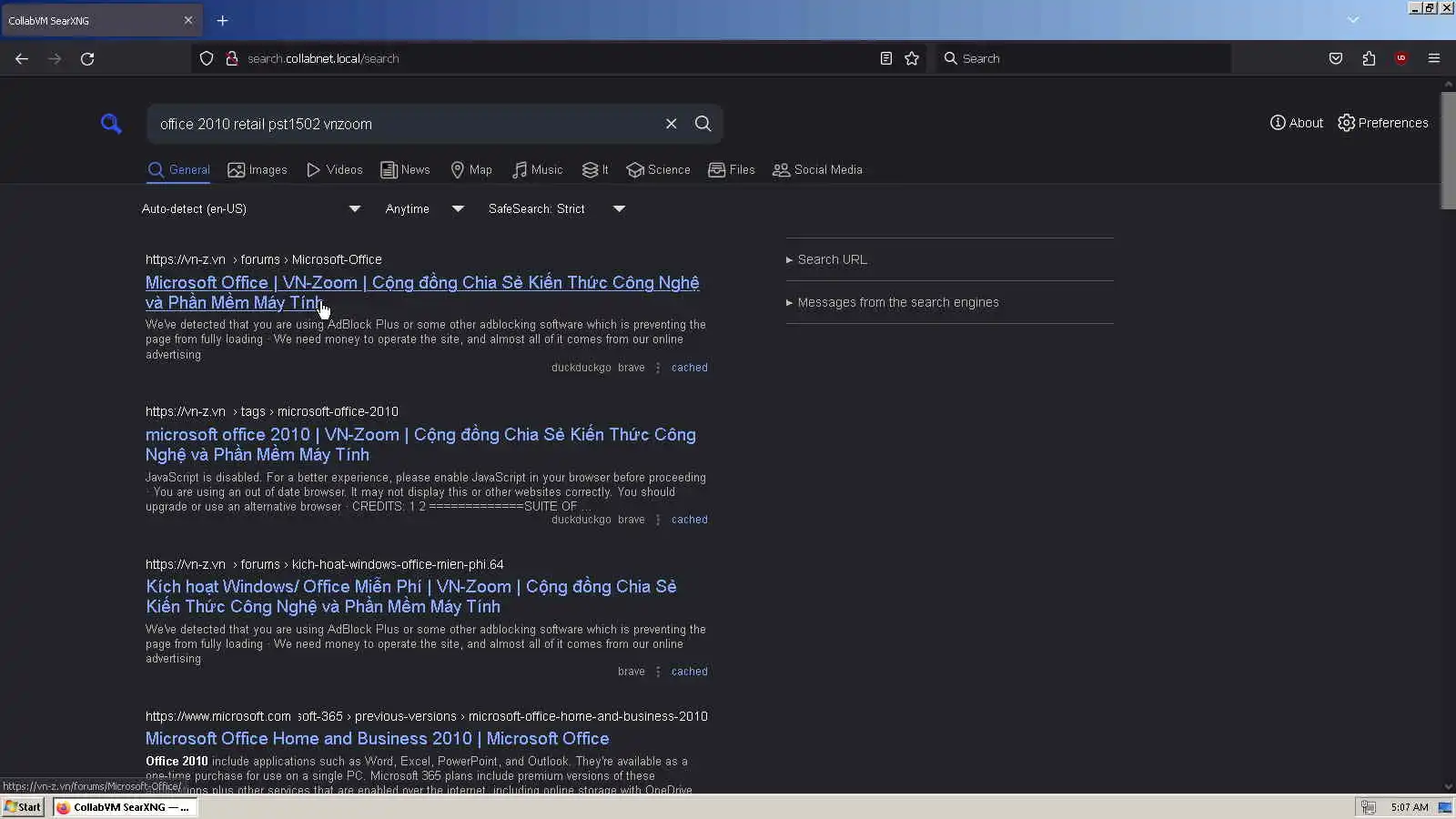
Task: Toggle reader view for this page
Action: [885, 58]
